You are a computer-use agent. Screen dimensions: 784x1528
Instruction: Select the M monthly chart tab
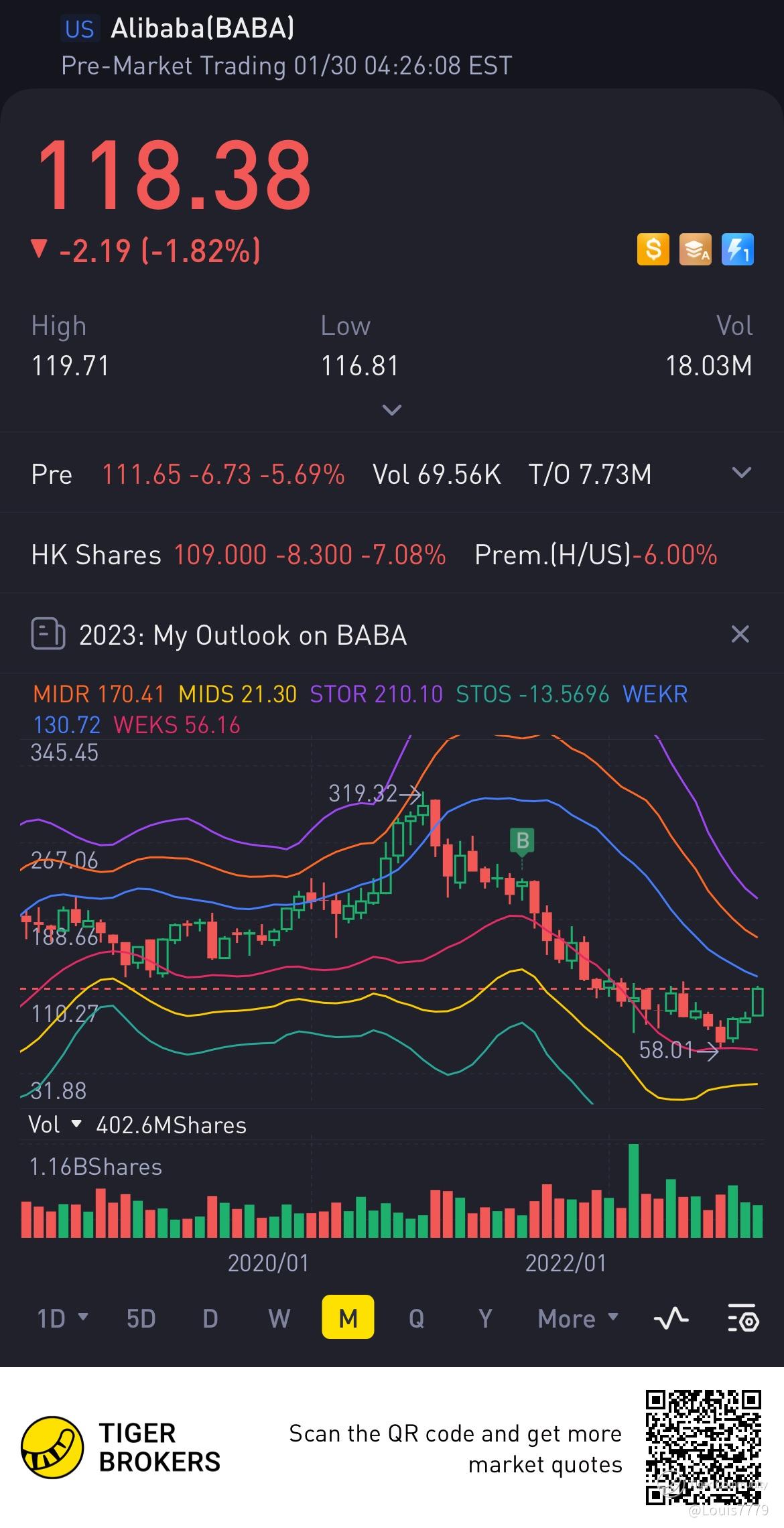click(x=348, y=1317)
